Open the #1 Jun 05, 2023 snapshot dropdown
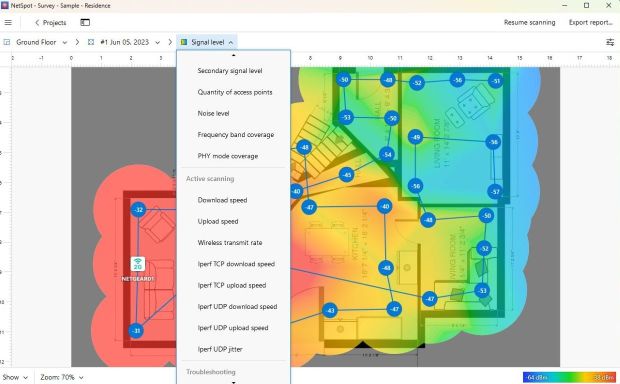 point(130,42)
